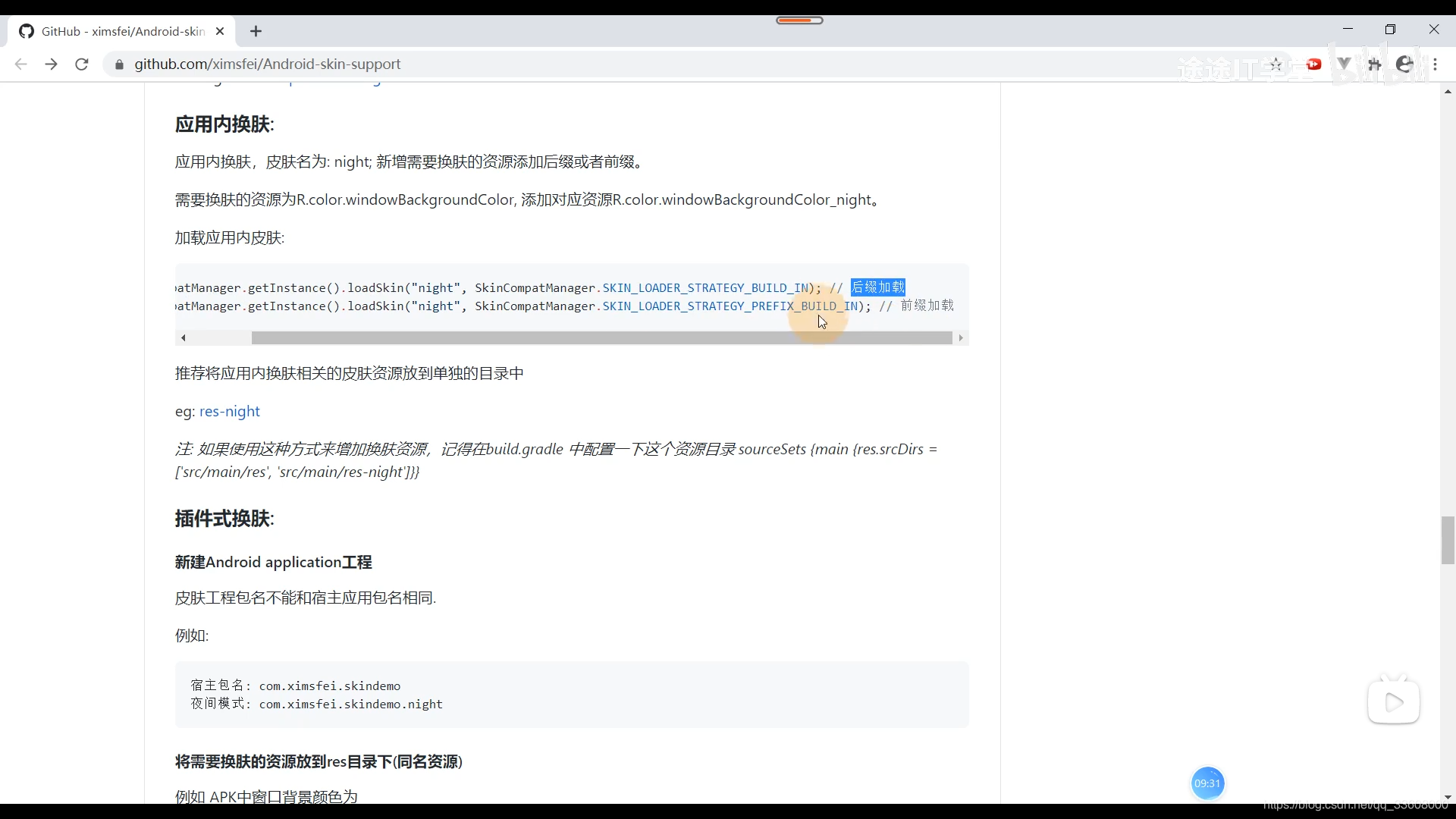Viewport: 1456px width, 819px height.
Task: Click the floating play button overlay
Action: click(x=1394, y=701)
